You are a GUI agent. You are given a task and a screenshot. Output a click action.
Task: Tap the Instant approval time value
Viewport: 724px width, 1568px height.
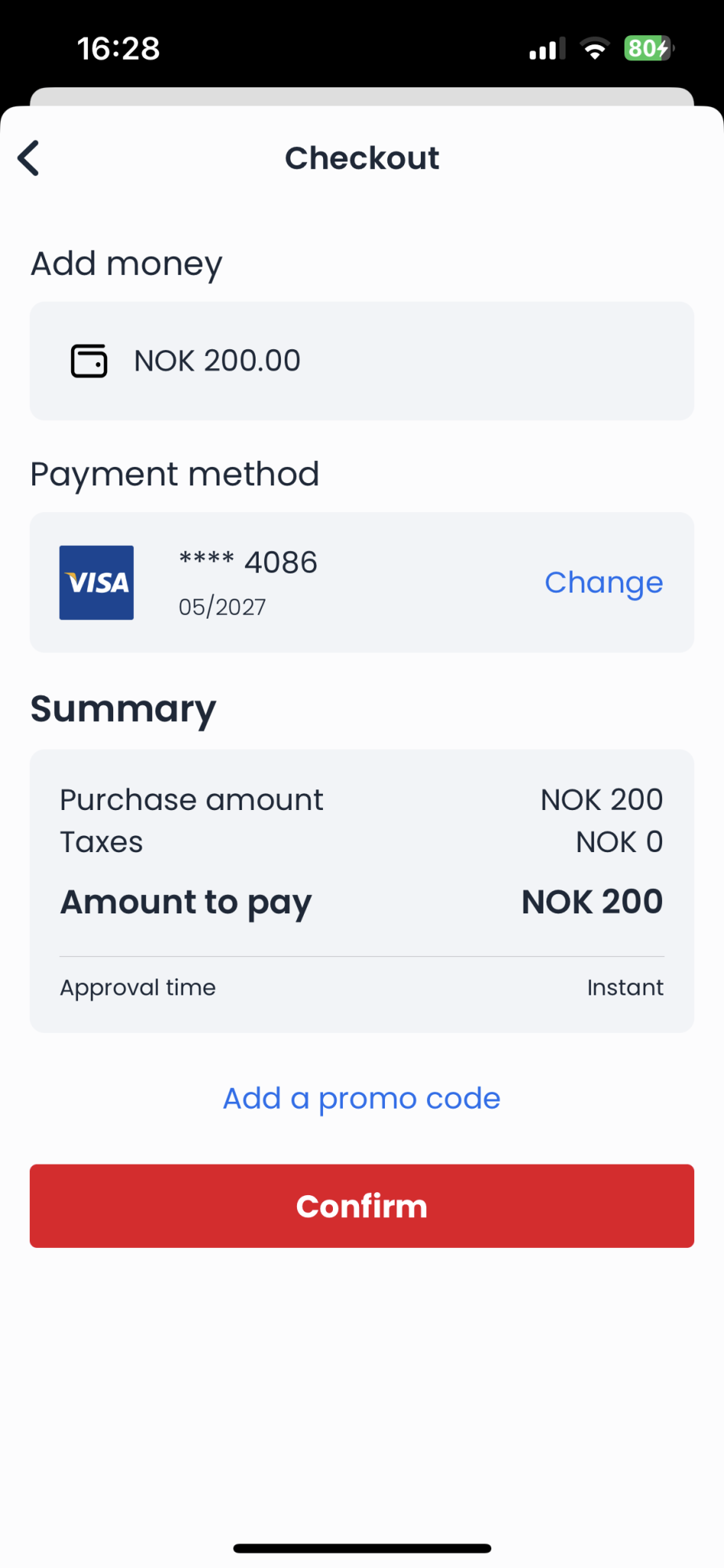tap(625, 988)
